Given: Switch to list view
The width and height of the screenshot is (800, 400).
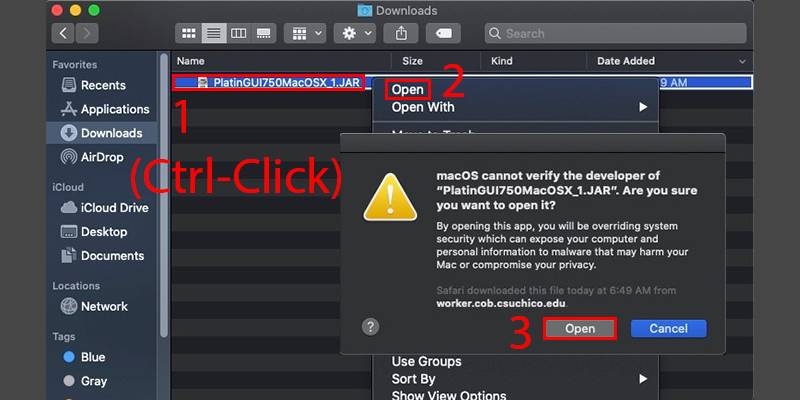Looking at the screenshot, I should tap(214, 33).
